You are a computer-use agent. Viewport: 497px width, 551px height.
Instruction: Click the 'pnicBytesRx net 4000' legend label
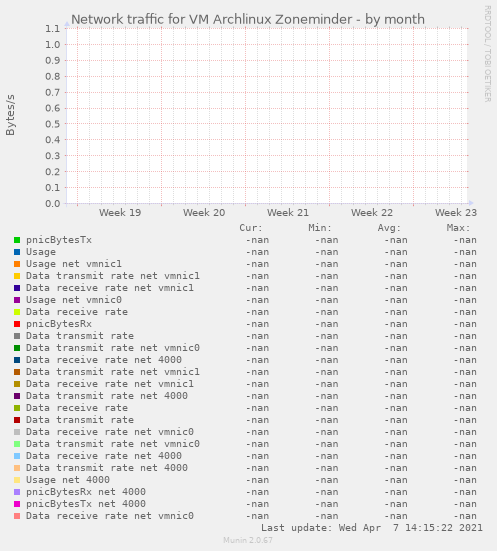(86, 492)
